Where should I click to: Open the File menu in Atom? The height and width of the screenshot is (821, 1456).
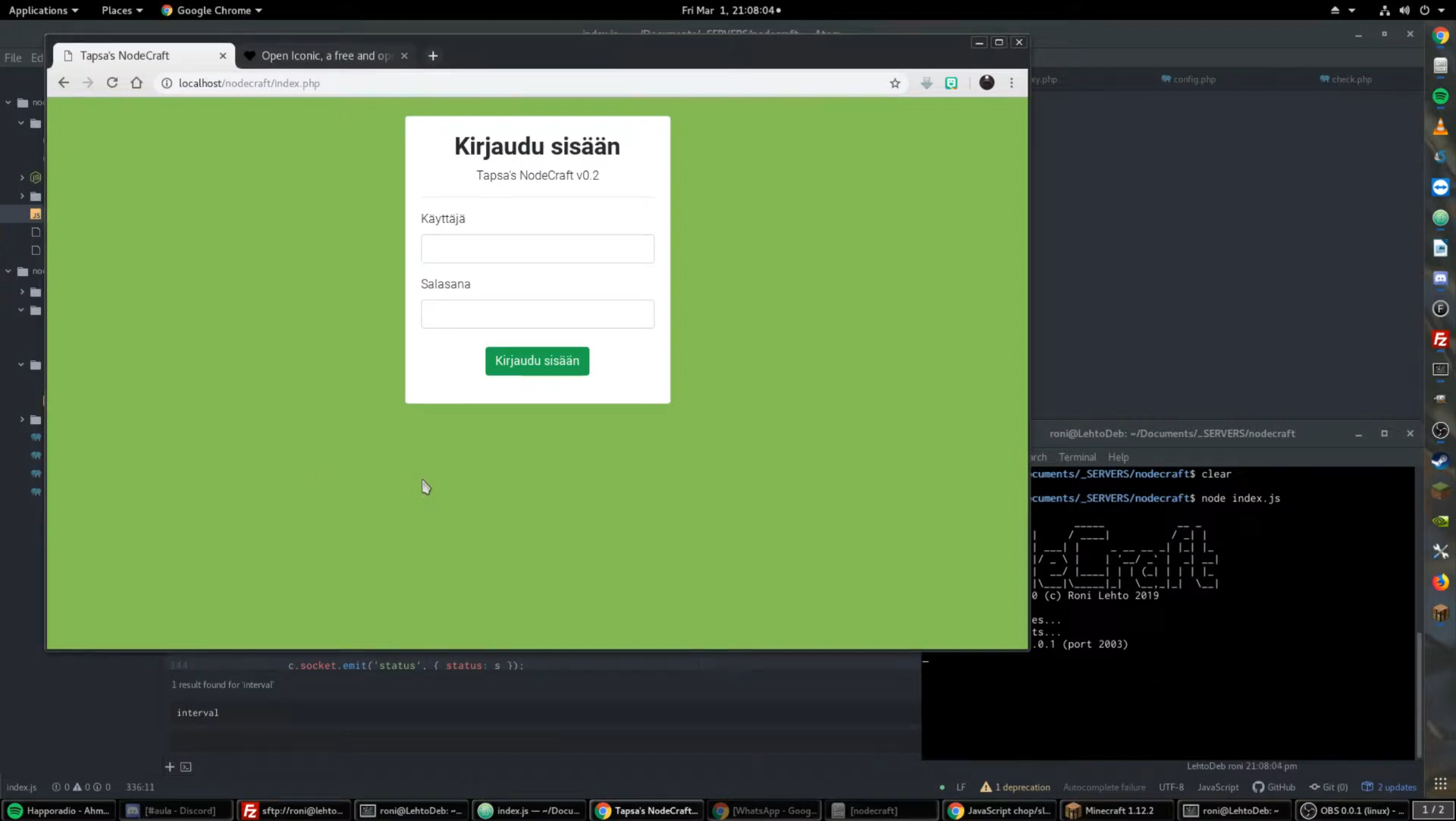[x=13, y=58]
